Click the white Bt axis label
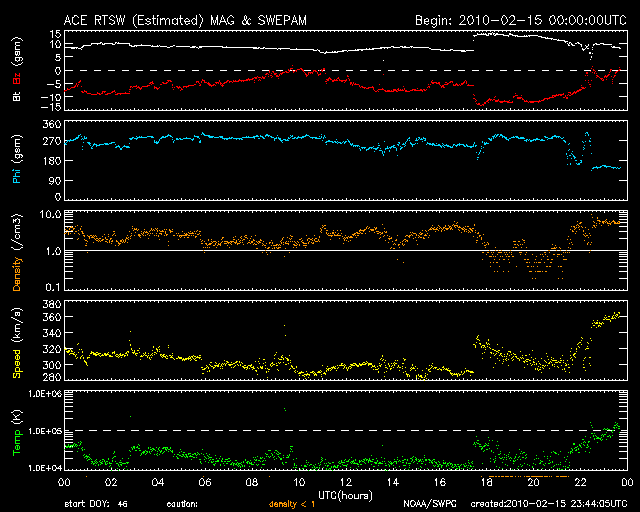The height and width of the screenshot is (512, 640). [x=17, y=98]
